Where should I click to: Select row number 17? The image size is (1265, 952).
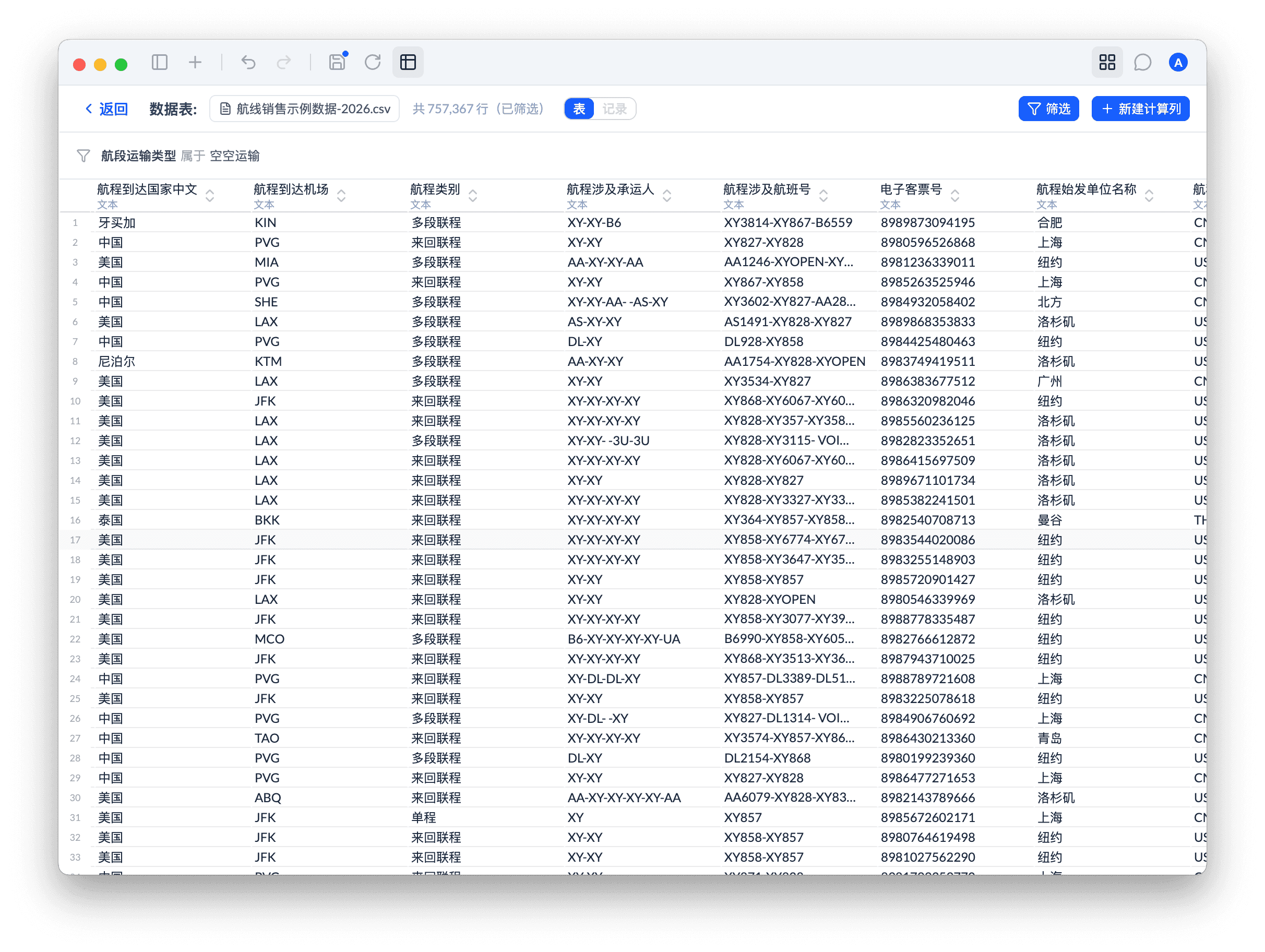coord(75,540)
